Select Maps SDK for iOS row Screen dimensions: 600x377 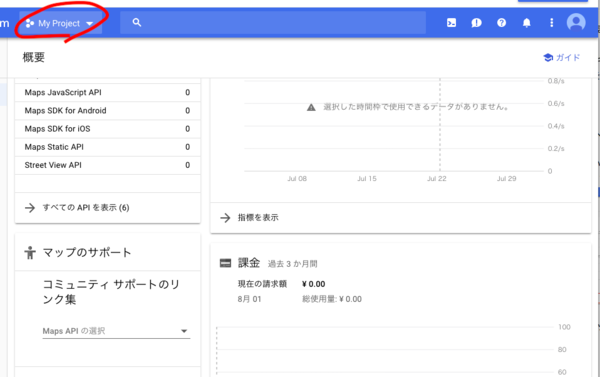108,129
